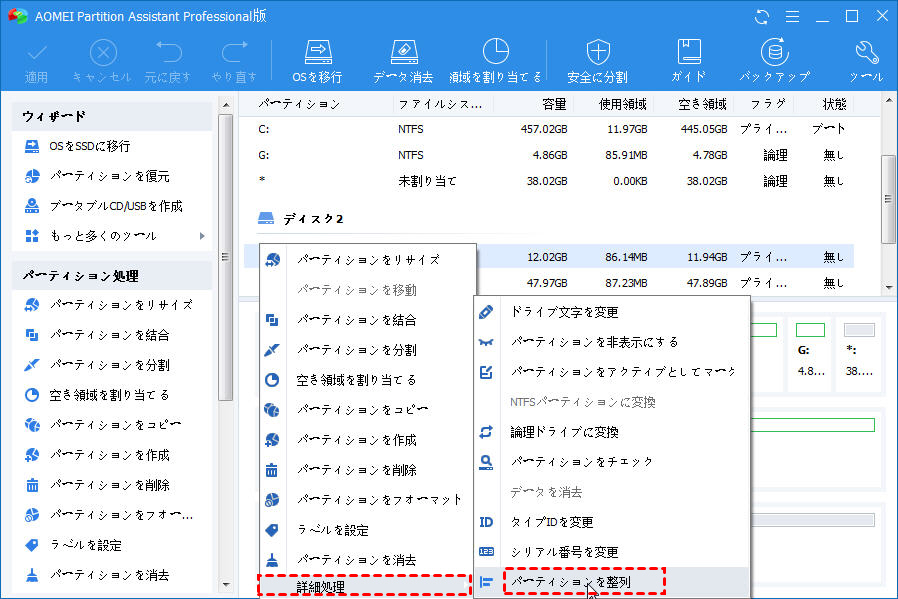
Task: Open the ツール wrench icon
Action: (x=867, y=61)
